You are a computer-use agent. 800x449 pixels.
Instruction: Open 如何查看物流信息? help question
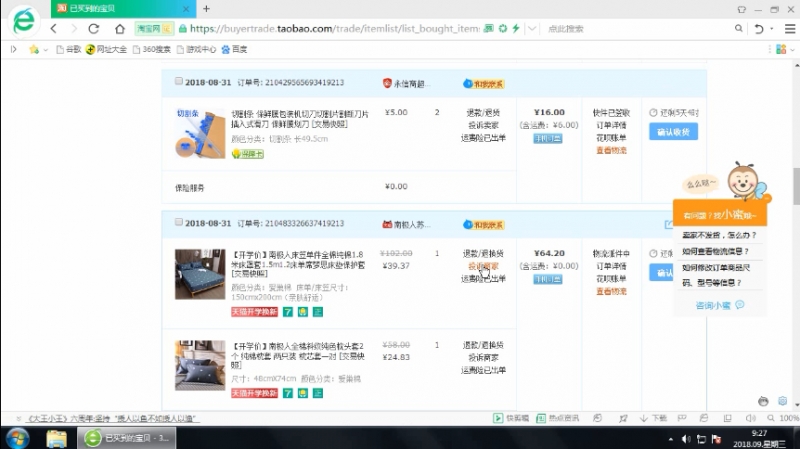[x=715, y=251]
